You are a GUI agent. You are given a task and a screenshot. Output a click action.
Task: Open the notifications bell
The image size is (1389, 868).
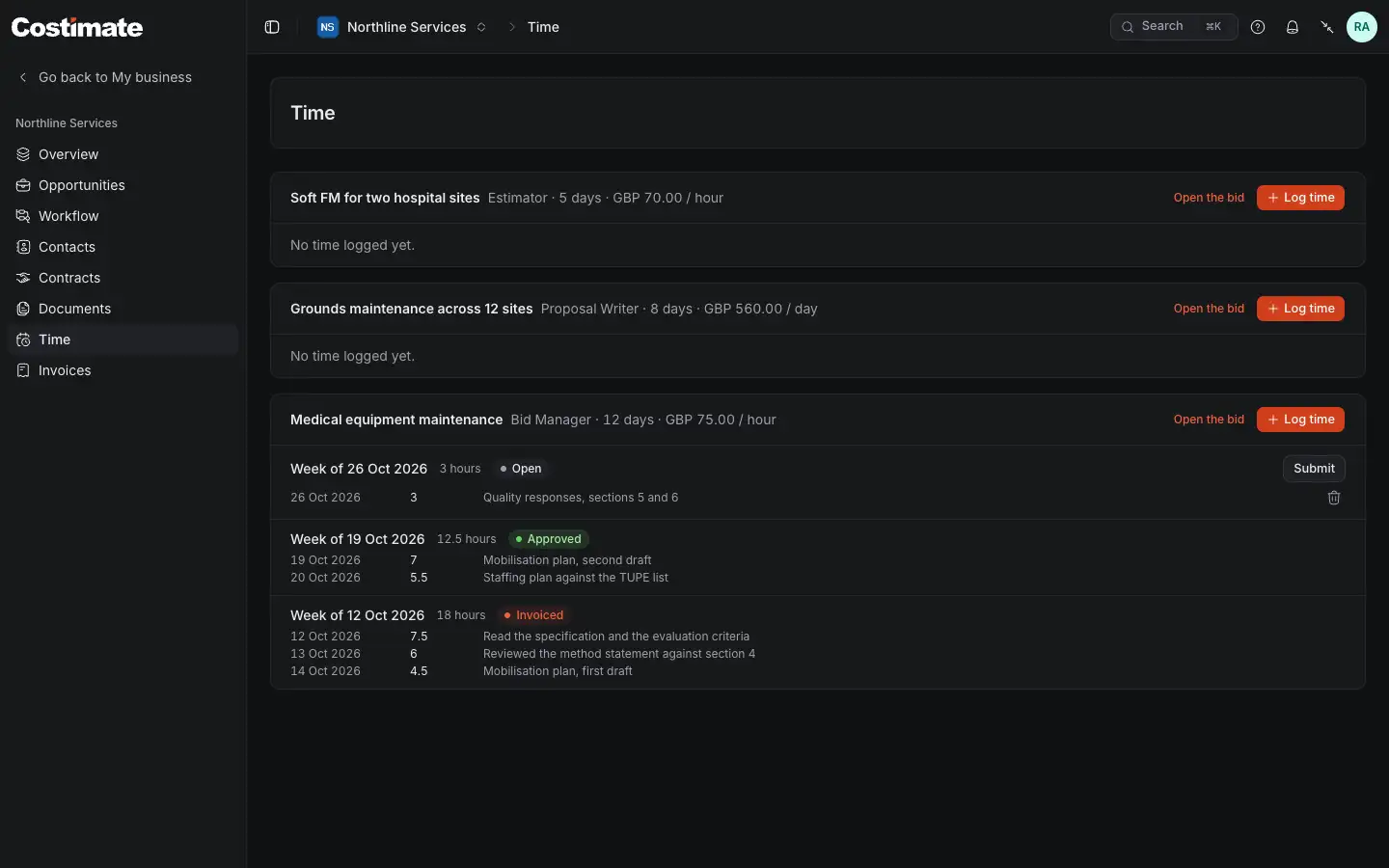pyautogui.click(x=1293, y=27)
